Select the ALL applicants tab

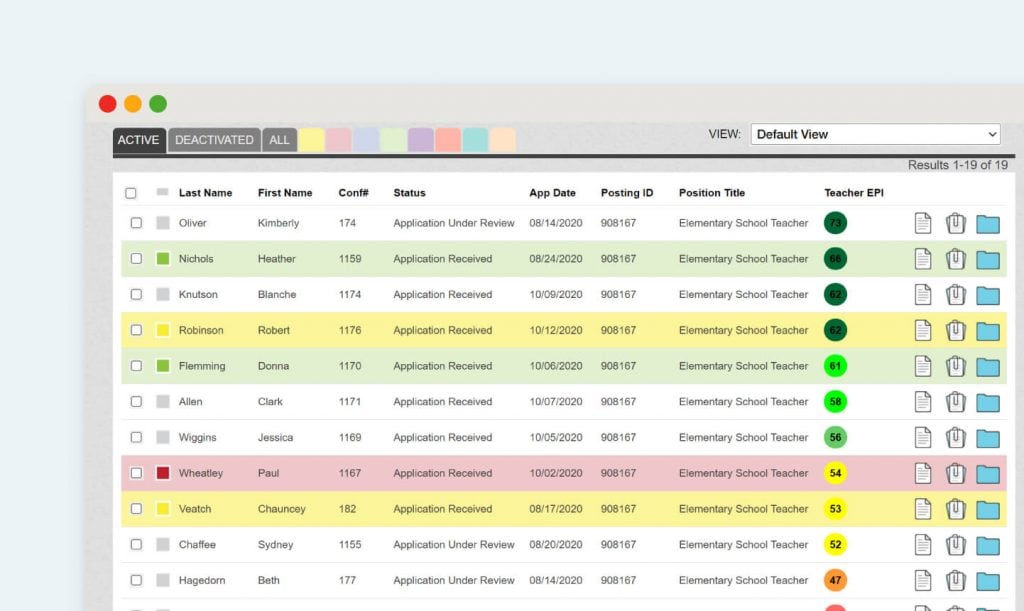tap(279, 140)
